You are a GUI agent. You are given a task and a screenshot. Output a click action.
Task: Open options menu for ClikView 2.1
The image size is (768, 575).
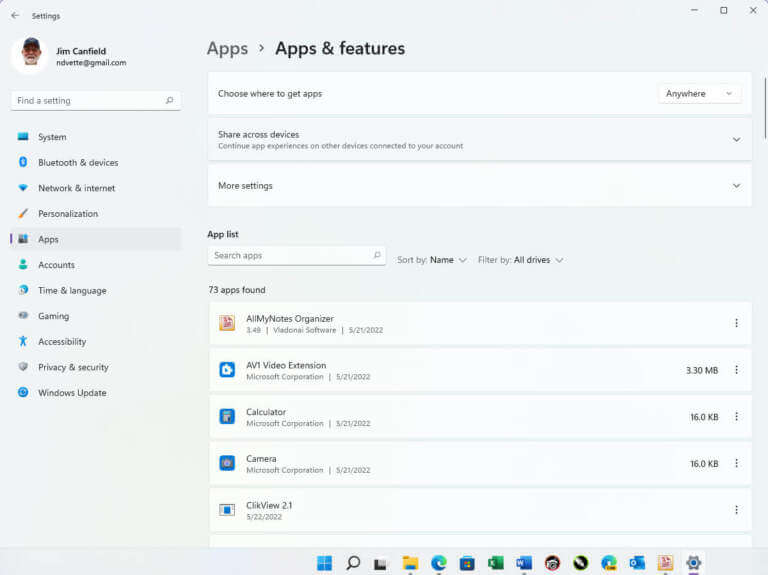point(736,510)
